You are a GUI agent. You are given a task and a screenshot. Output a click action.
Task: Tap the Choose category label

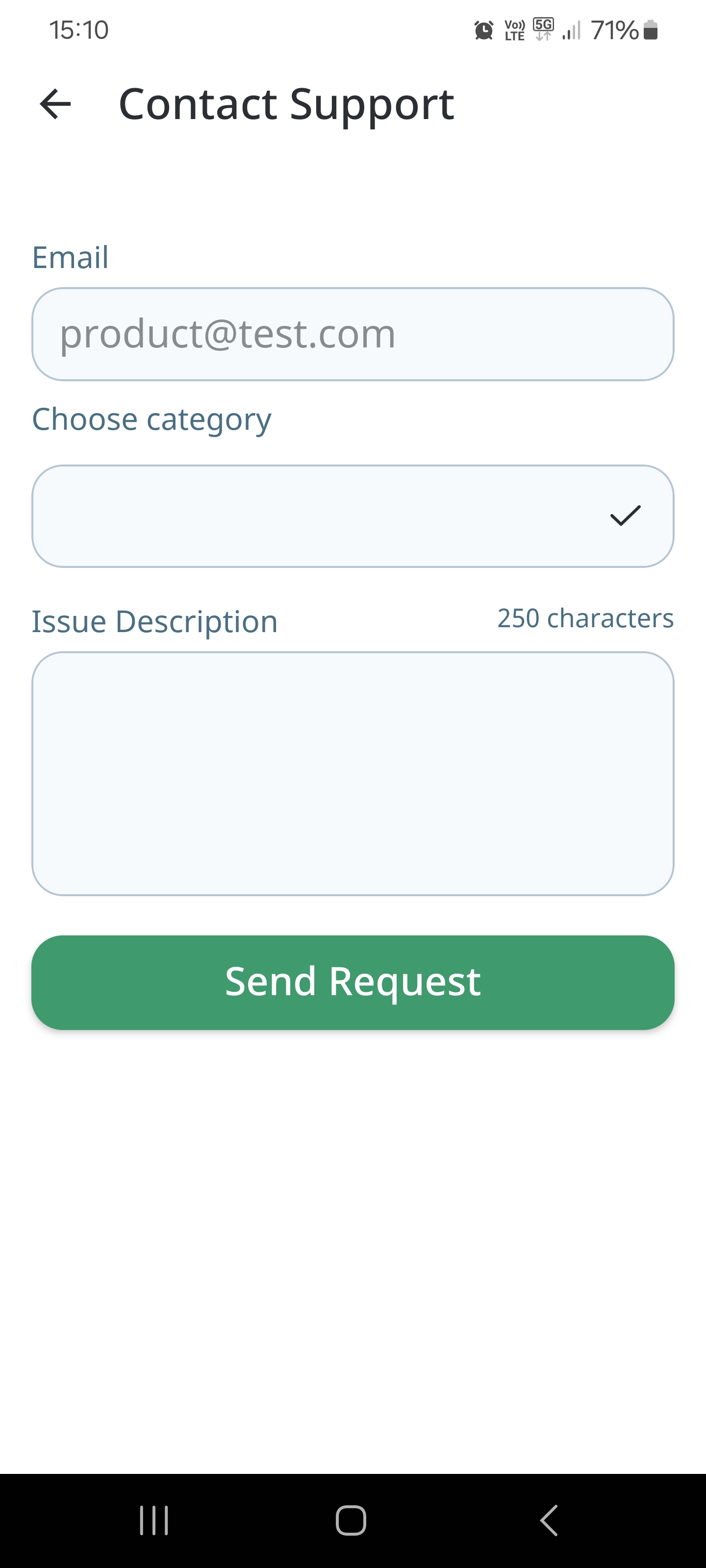tap(151, 419)
